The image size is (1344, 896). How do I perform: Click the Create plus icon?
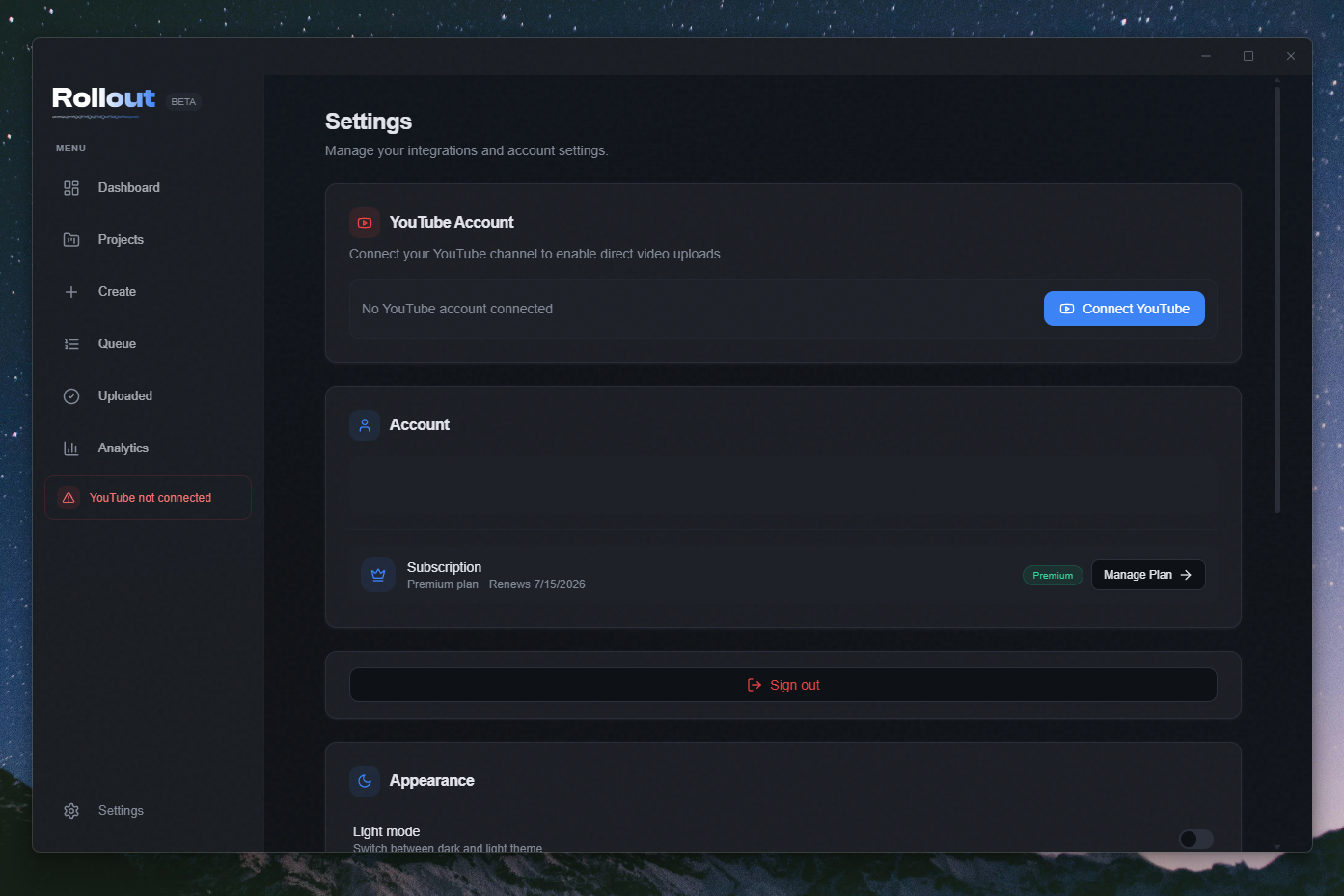[x=71, y=292]
